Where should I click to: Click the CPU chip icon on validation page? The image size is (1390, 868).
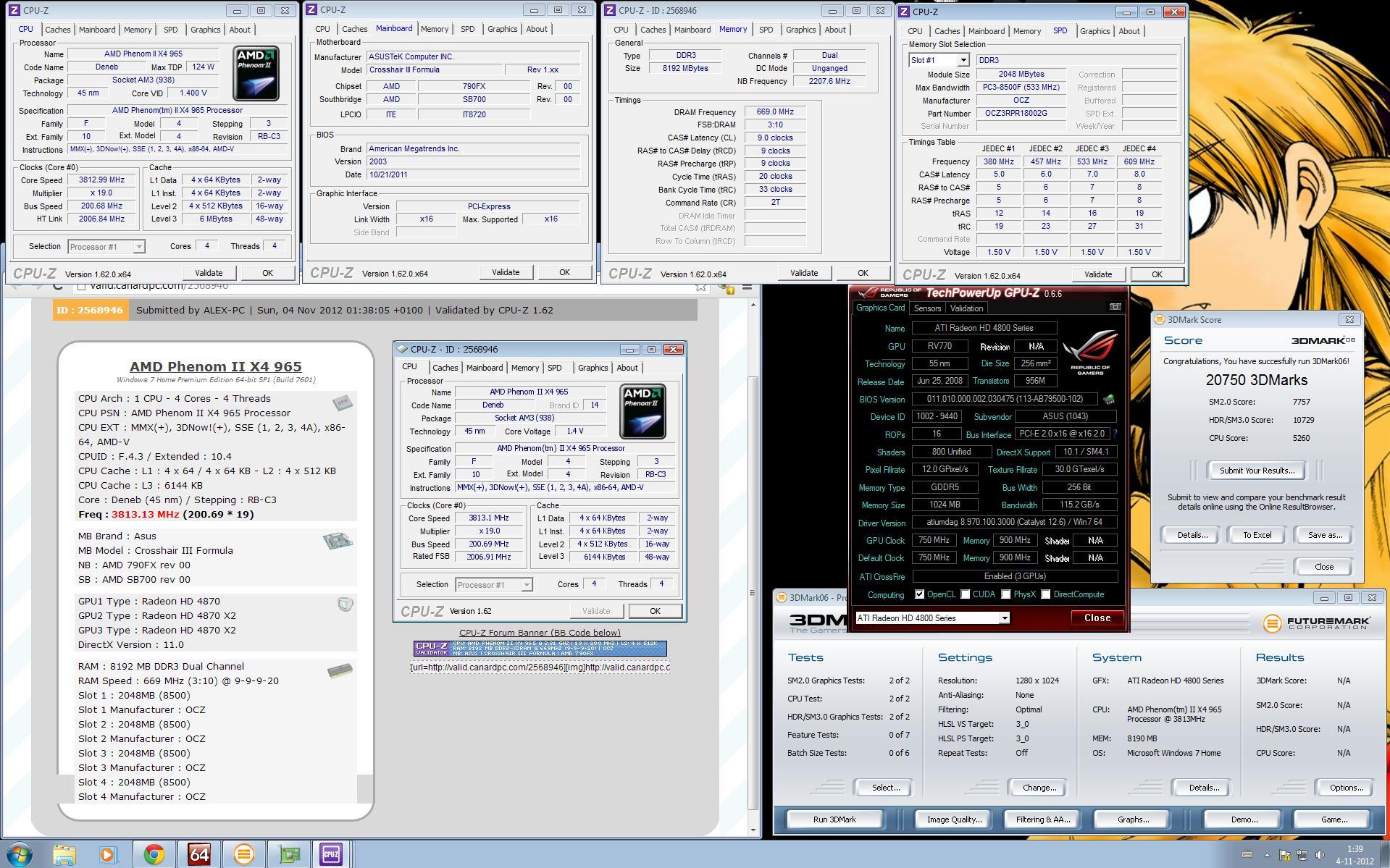[342, 403]
